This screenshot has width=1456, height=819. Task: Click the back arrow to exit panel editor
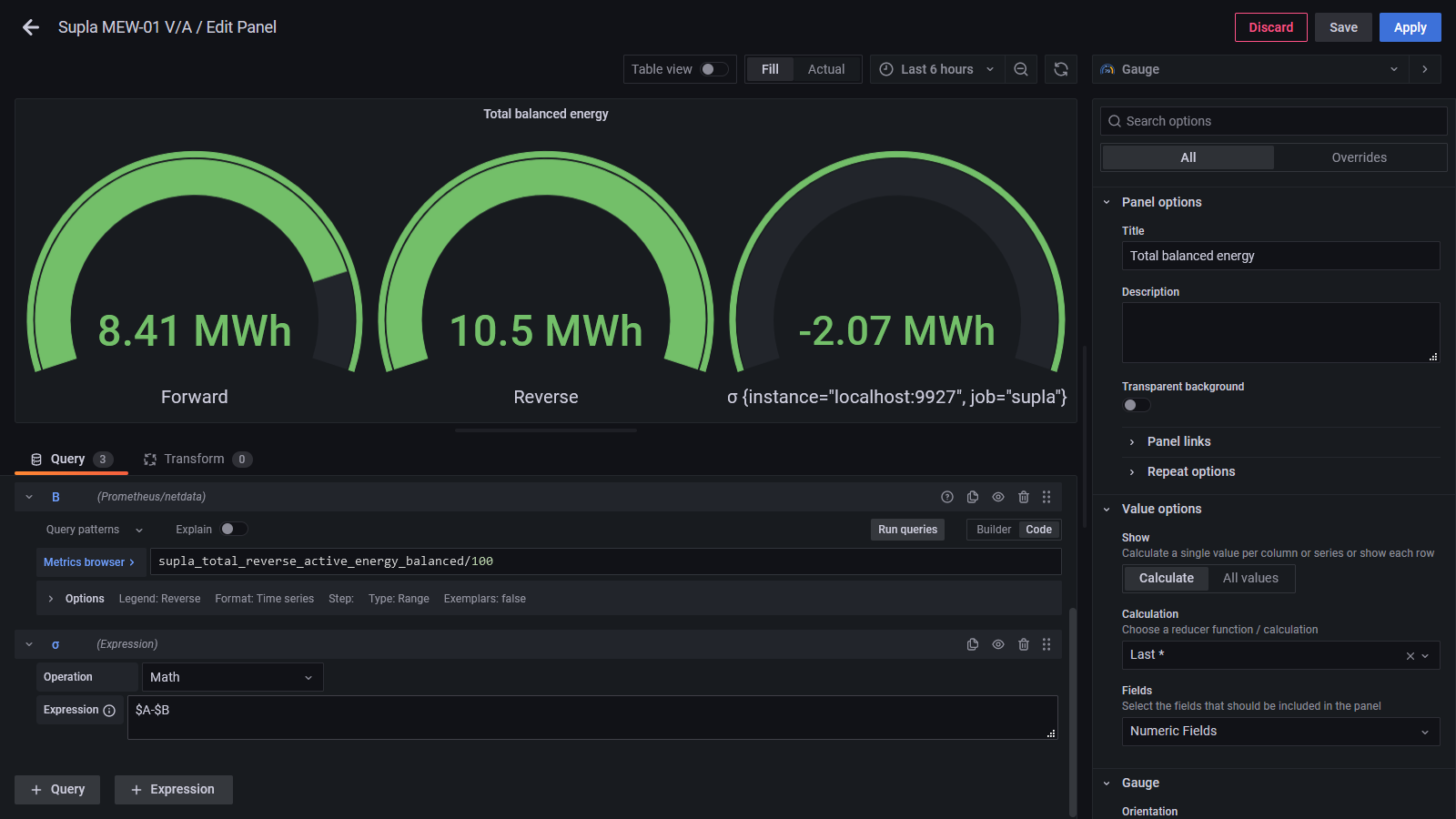pyautogui.click(x=31, y=27)
